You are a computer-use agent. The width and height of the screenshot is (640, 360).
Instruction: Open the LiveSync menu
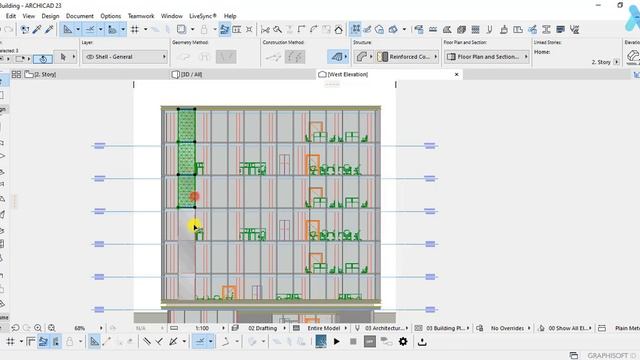202,16
